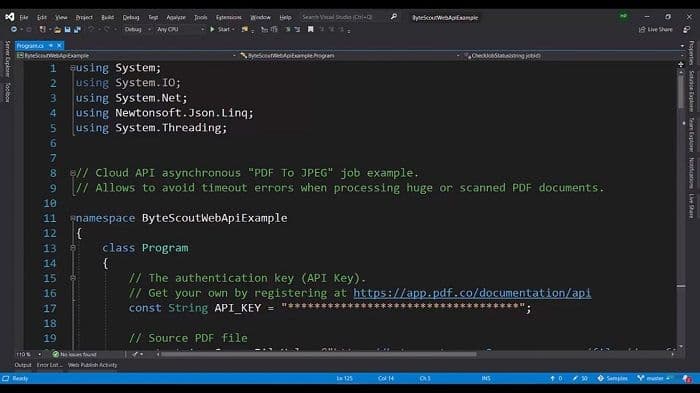Open the Debug menu

pos(131,17)
